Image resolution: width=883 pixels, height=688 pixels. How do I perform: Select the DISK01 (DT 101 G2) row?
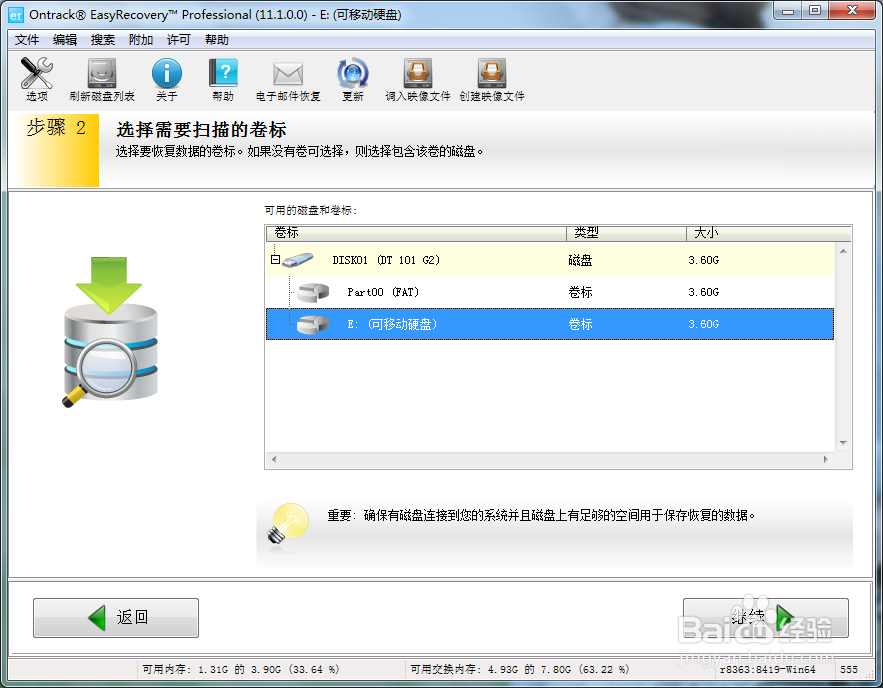tap(550, 260)
